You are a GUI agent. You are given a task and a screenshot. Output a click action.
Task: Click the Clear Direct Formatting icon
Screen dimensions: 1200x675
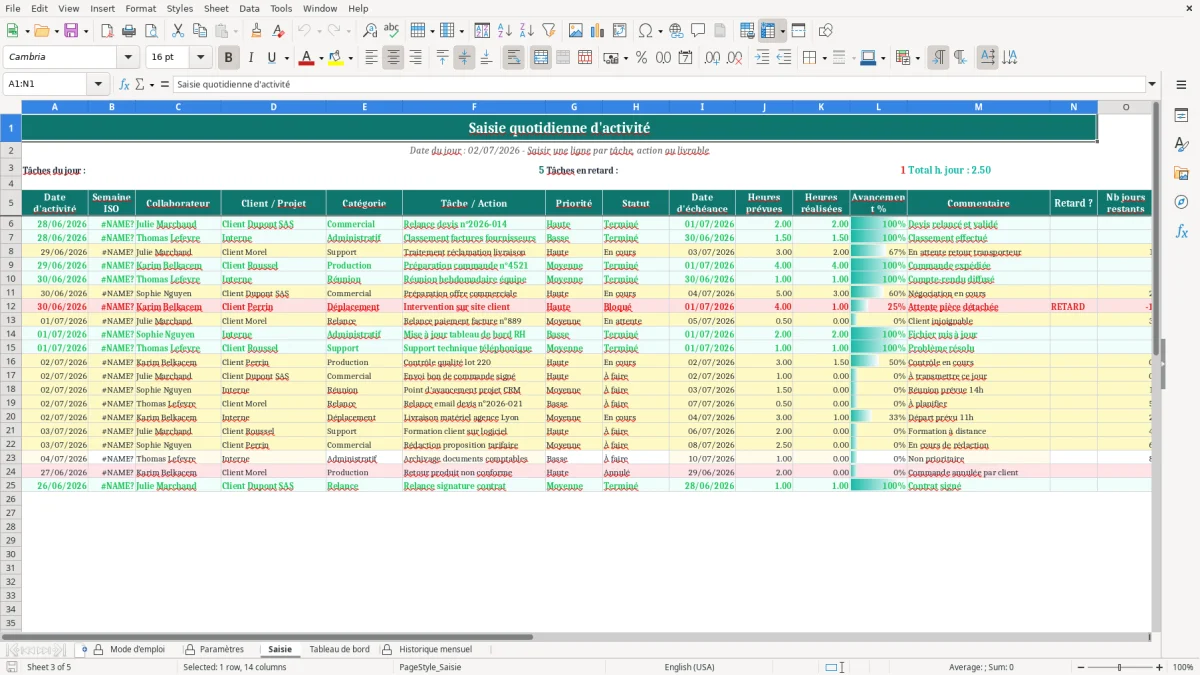[279, 31]
